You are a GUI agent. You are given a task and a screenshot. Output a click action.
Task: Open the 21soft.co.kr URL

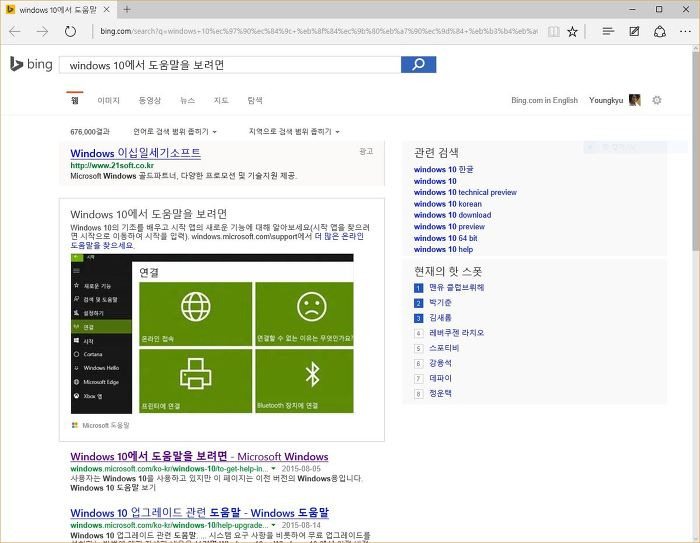[x=112, y=165]
